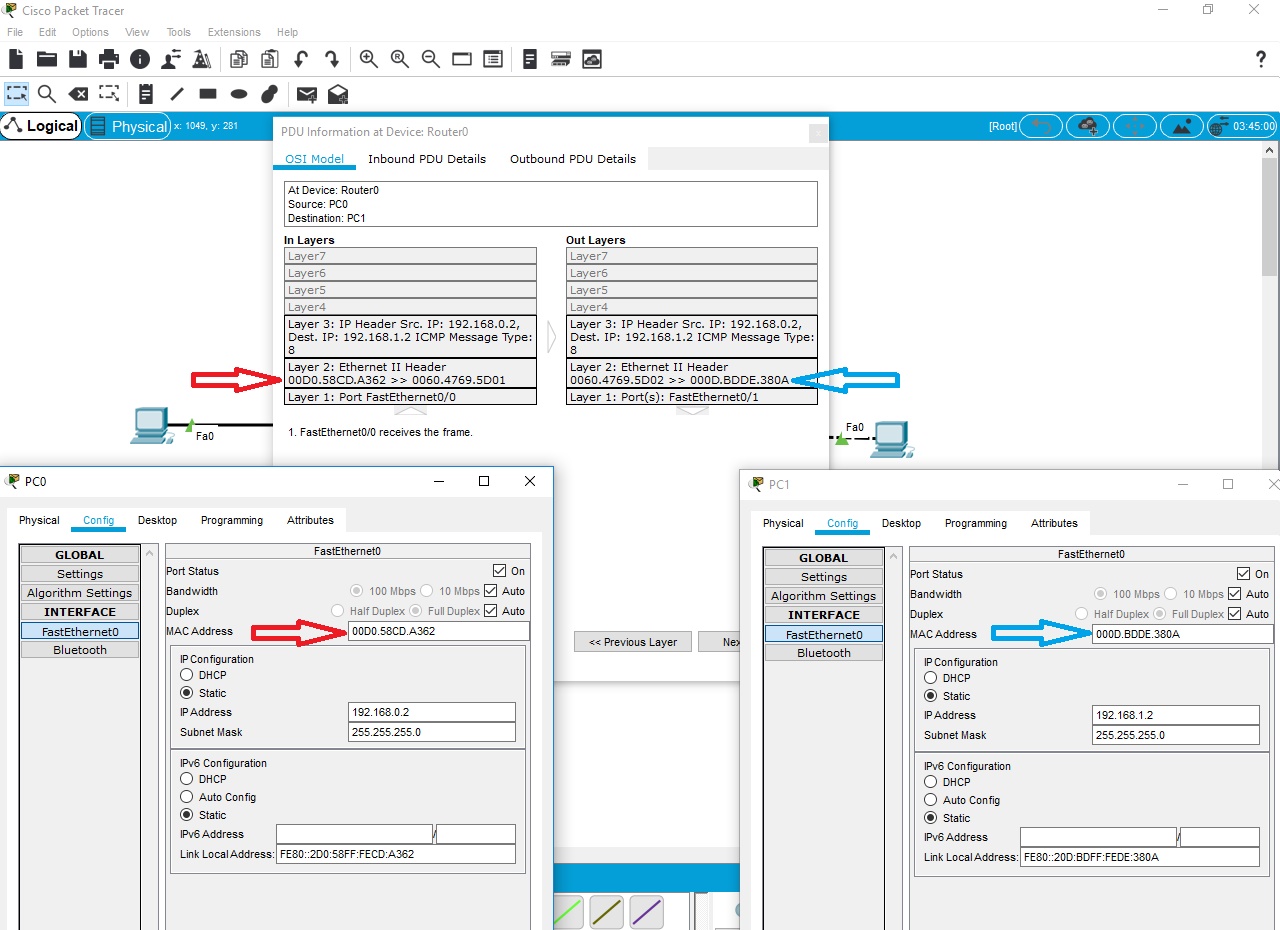Image resolution: width=1280 pixels, height=930 pixels.
Task: Enable DHCP on PC0 IP Configuration
Action: point(187,675)
